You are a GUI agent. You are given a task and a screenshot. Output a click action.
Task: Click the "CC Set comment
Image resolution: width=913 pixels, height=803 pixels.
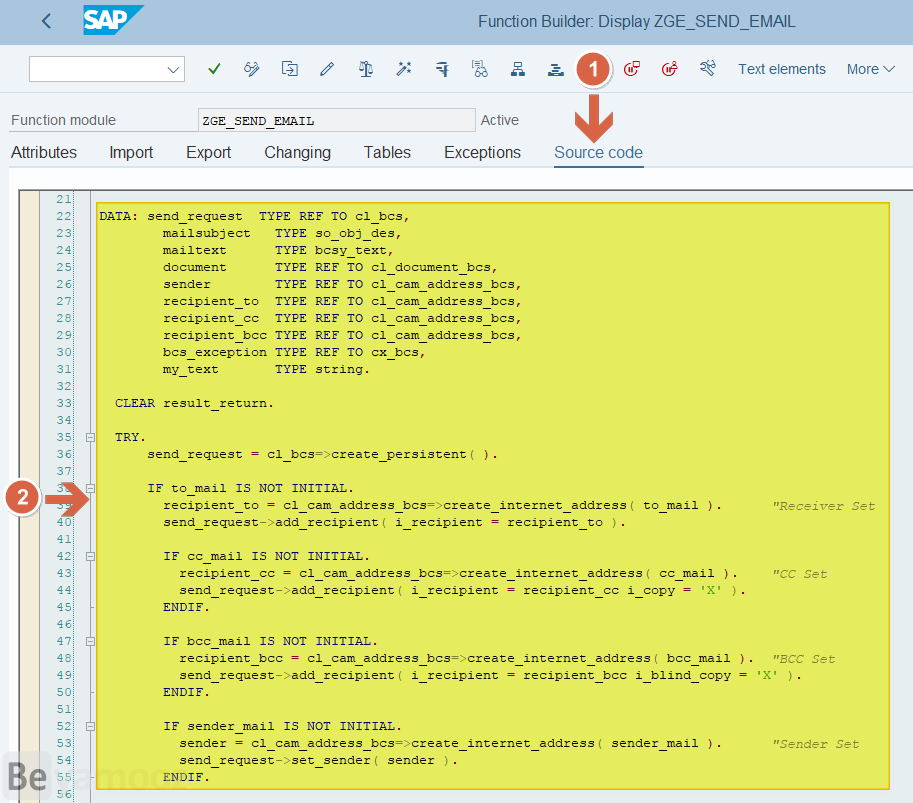click(799, 574)
